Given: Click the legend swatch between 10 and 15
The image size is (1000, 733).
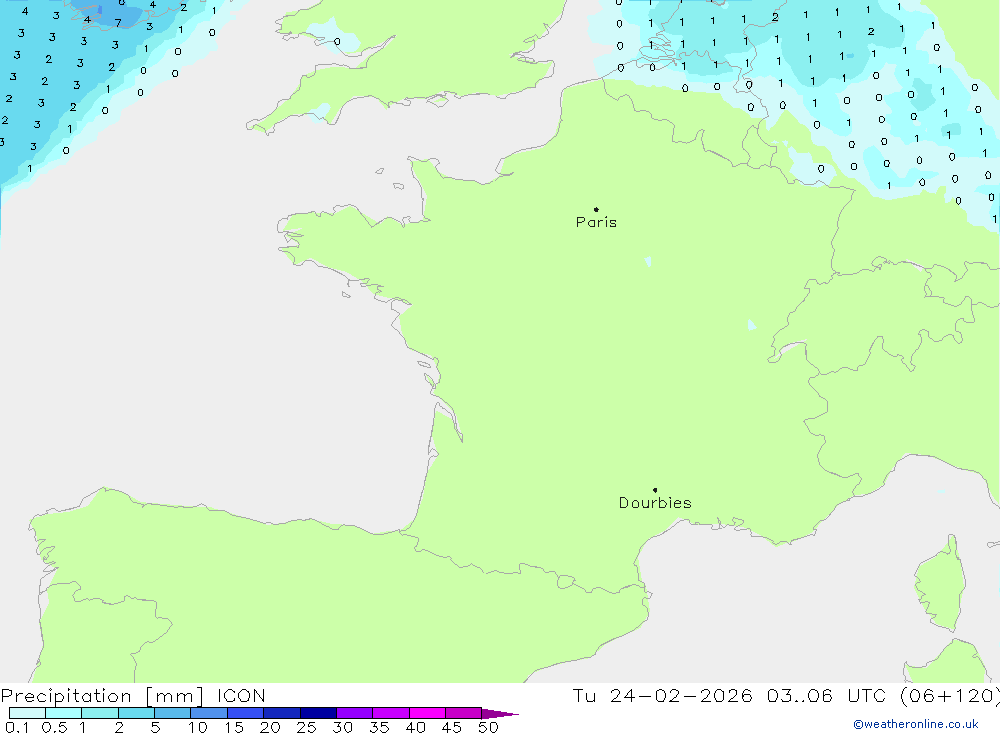Looking at the screenshot, I should tap(209, 713).
